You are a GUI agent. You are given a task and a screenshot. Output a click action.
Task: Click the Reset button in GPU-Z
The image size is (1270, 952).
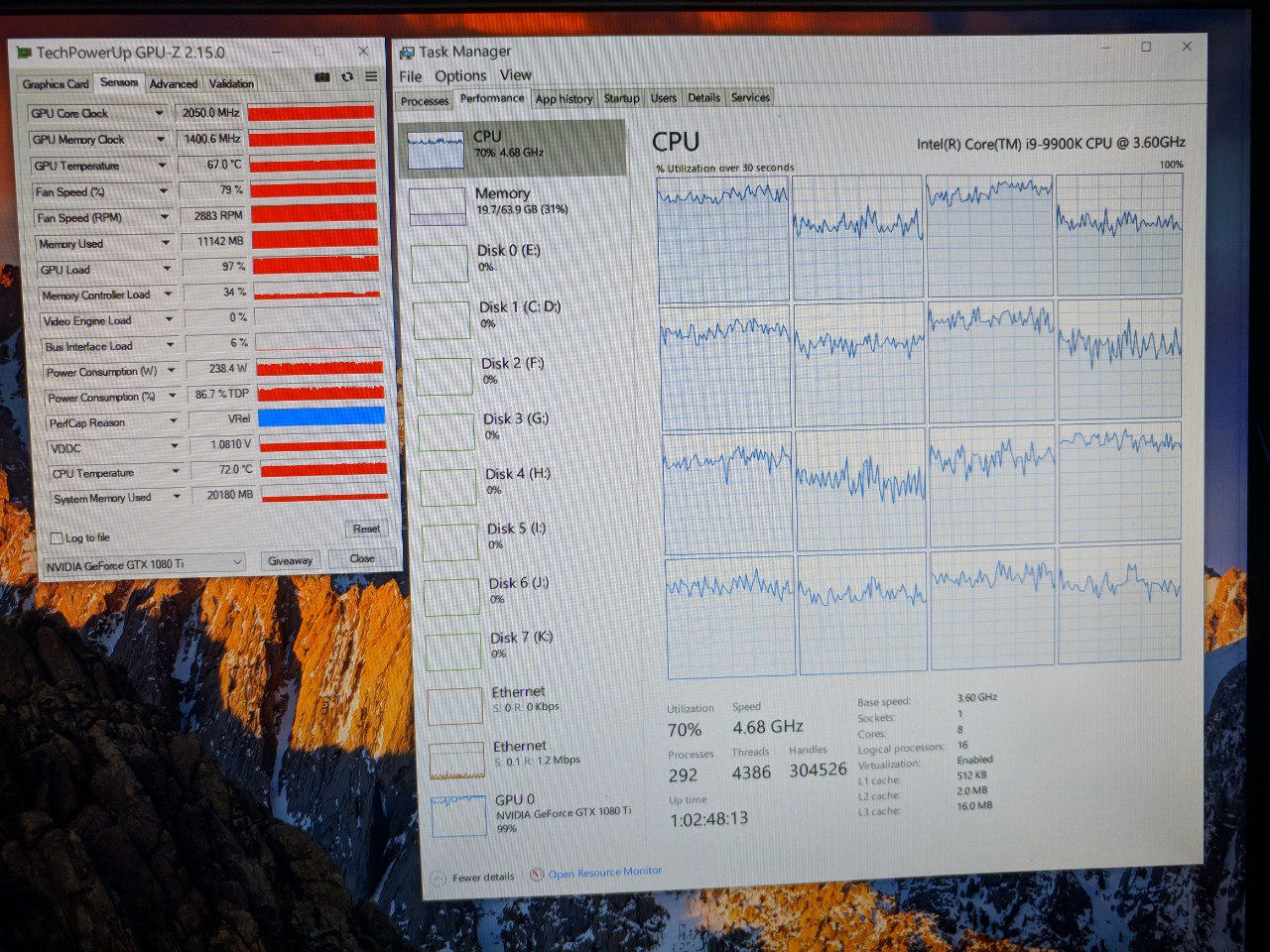(366, 529)
